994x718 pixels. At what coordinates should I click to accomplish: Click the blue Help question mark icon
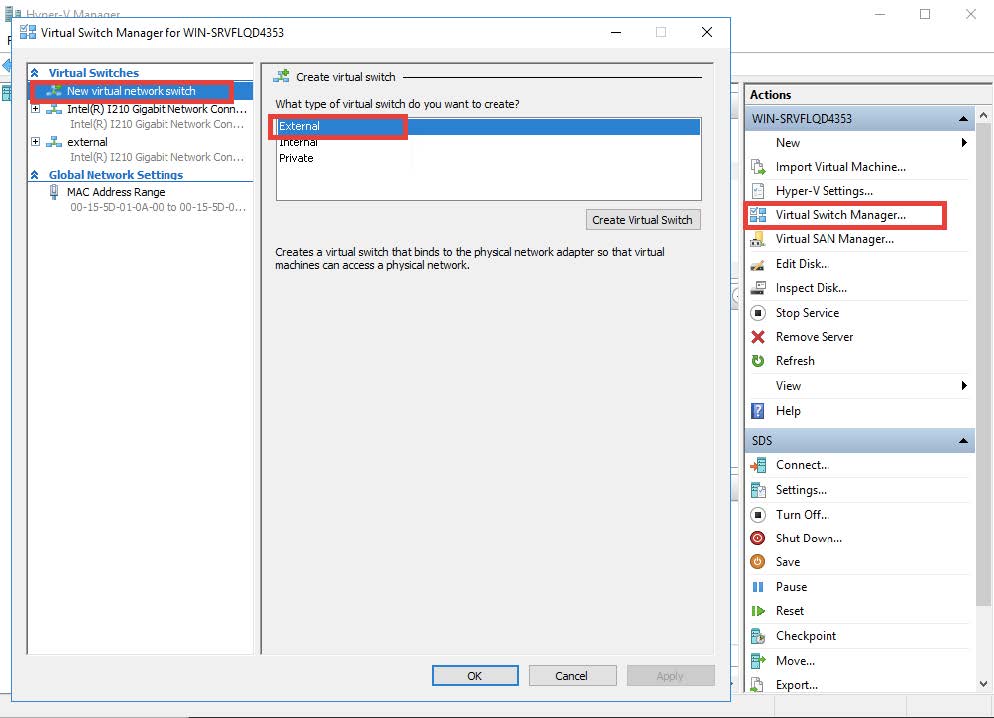click(758, 411)
